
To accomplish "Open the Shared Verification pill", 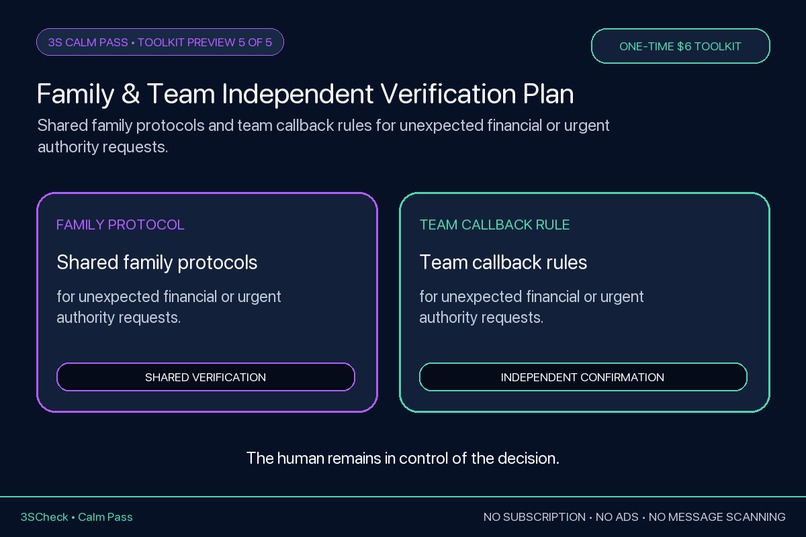I will point(206,377).
